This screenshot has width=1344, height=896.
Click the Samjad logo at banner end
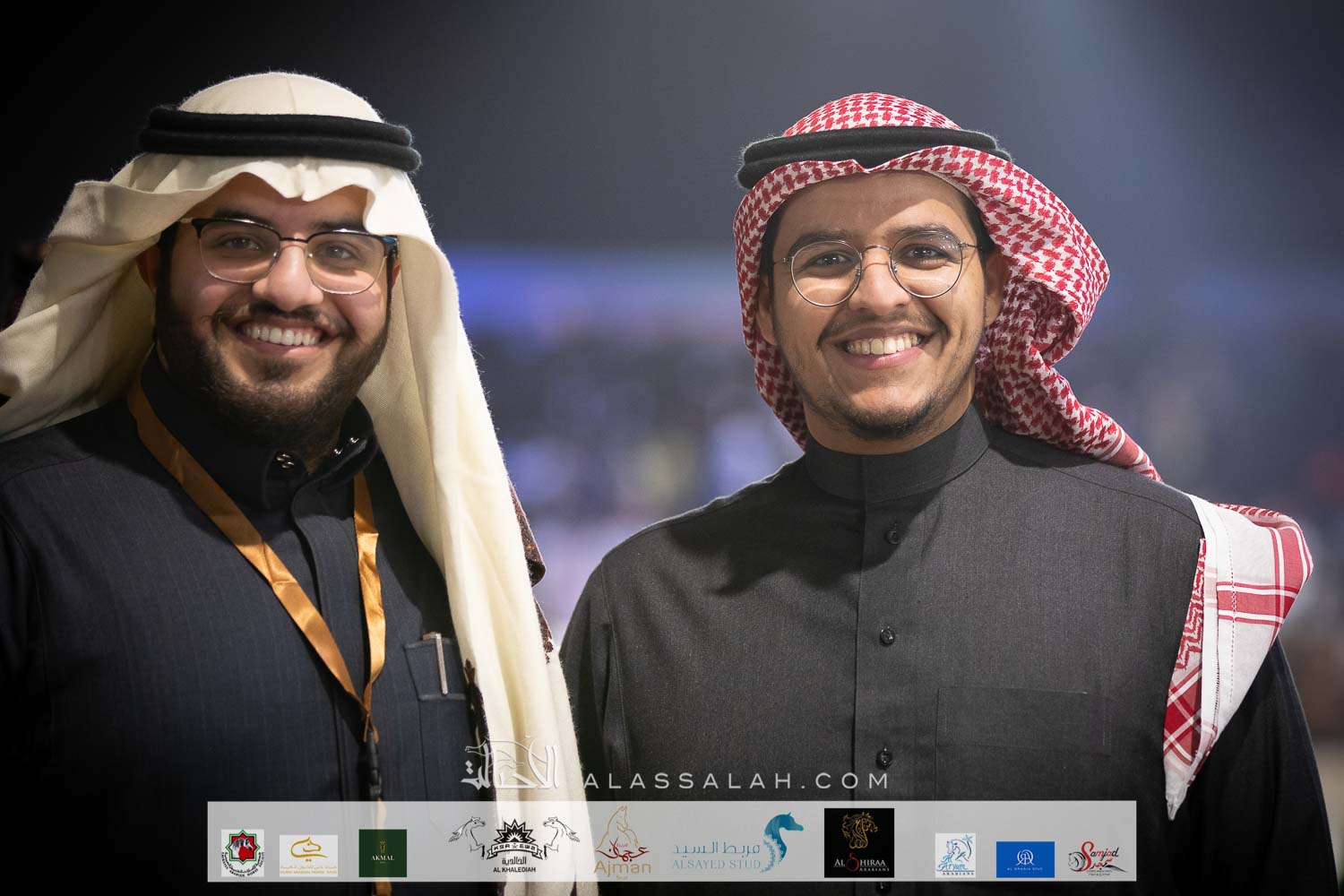click(x=1095, y=854)
